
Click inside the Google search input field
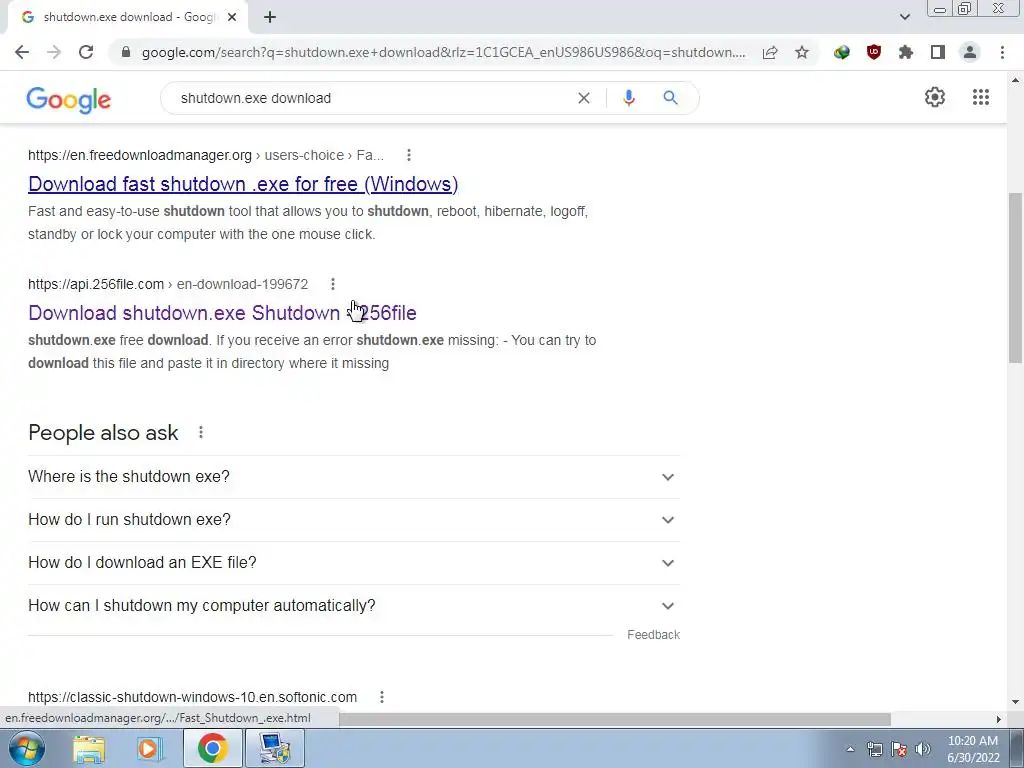pos(372,98)
